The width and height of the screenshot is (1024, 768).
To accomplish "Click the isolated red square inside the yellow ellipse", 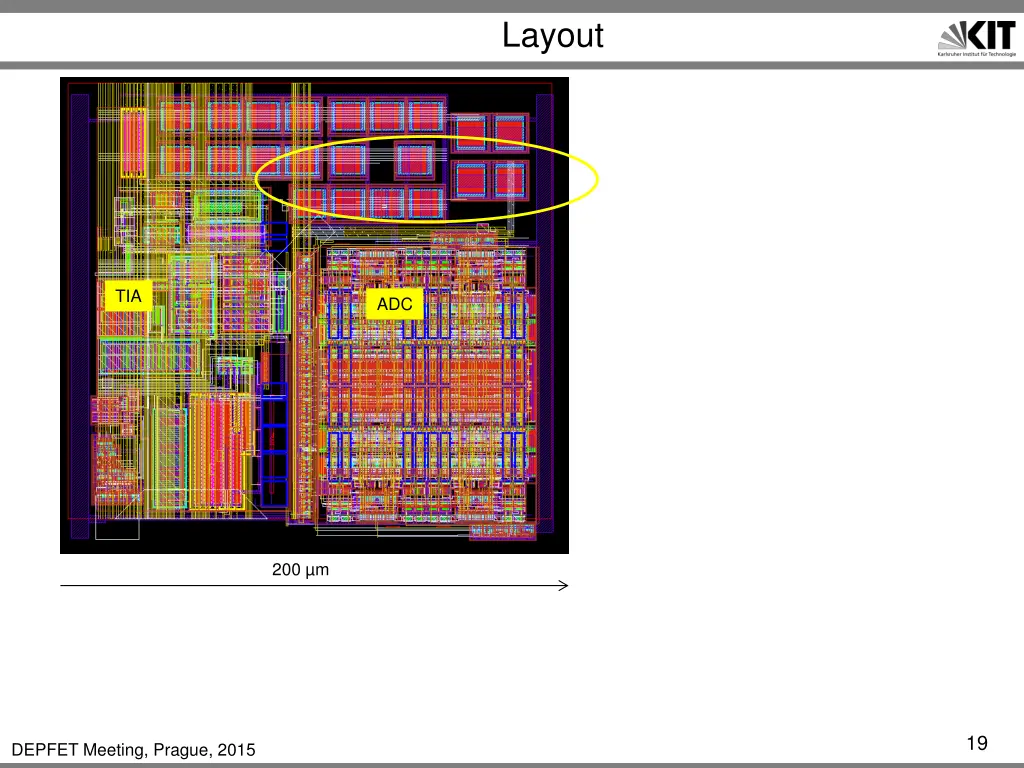I will pos(415,160).
